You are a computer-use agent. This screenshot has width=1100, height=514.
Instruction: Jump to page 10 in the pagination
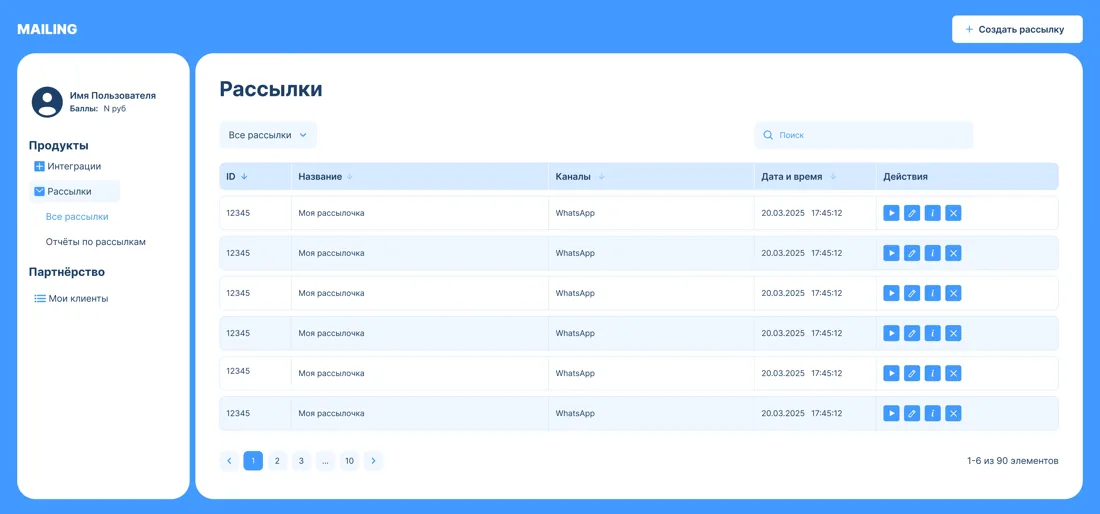349,461
